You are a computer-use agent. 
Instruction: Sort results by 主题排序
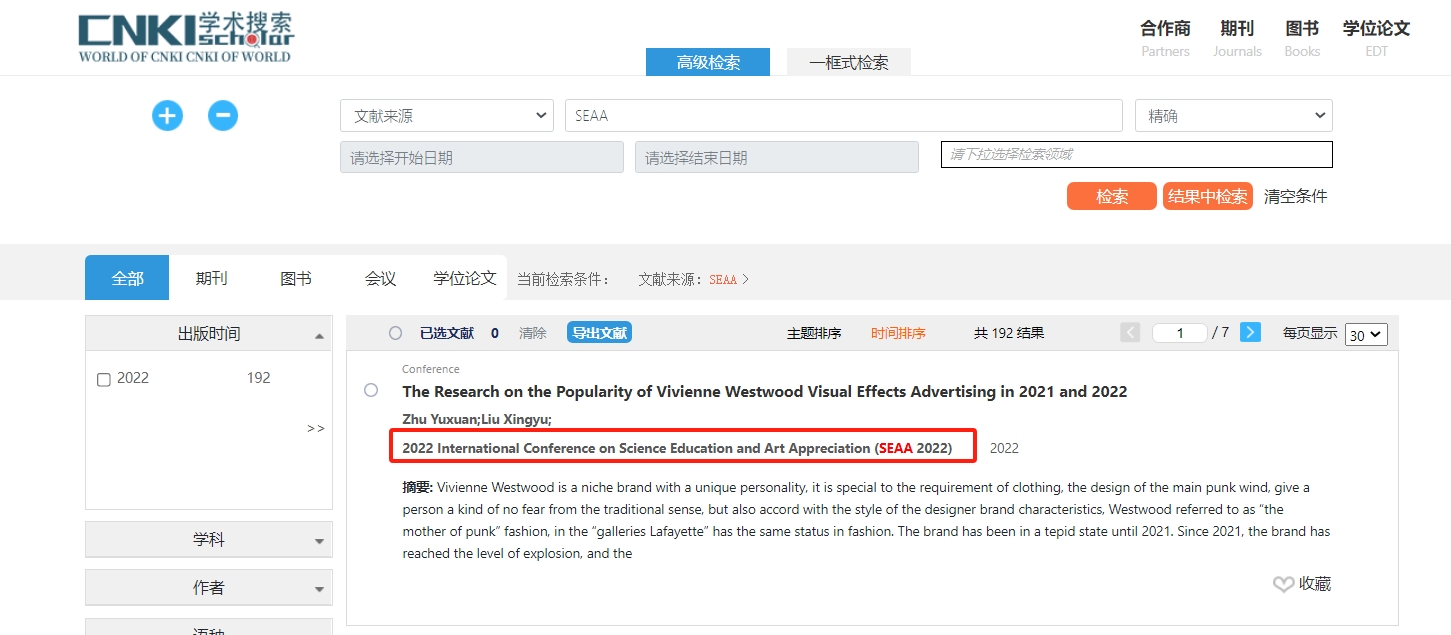click(814, 333)
